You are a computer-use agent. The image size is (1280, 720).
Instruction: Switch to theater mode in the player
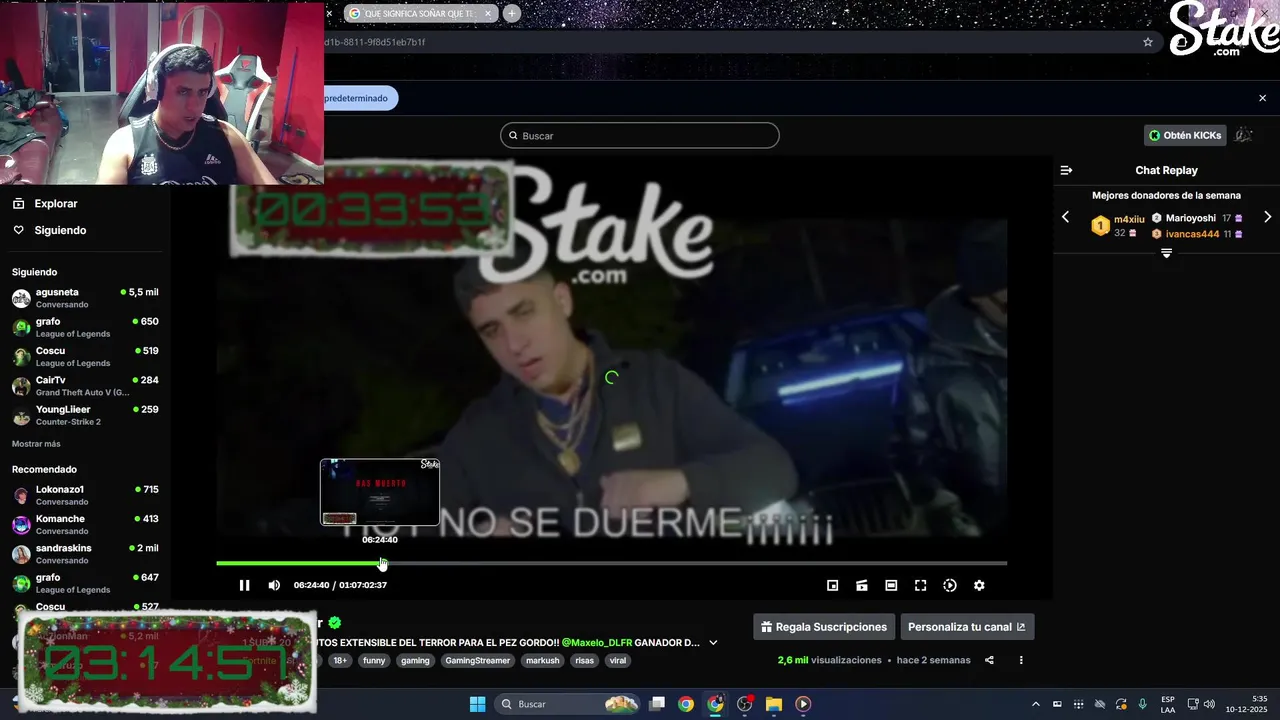click(891, 585)
